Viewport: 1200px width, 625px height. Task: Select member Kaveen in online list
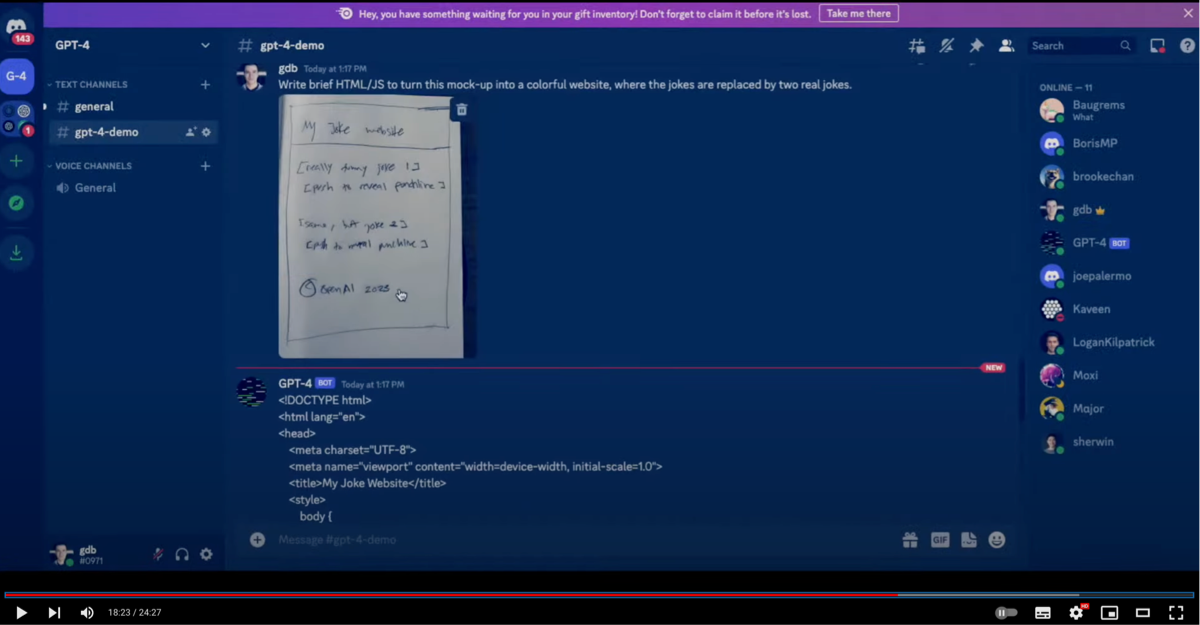pos(1112,309)
